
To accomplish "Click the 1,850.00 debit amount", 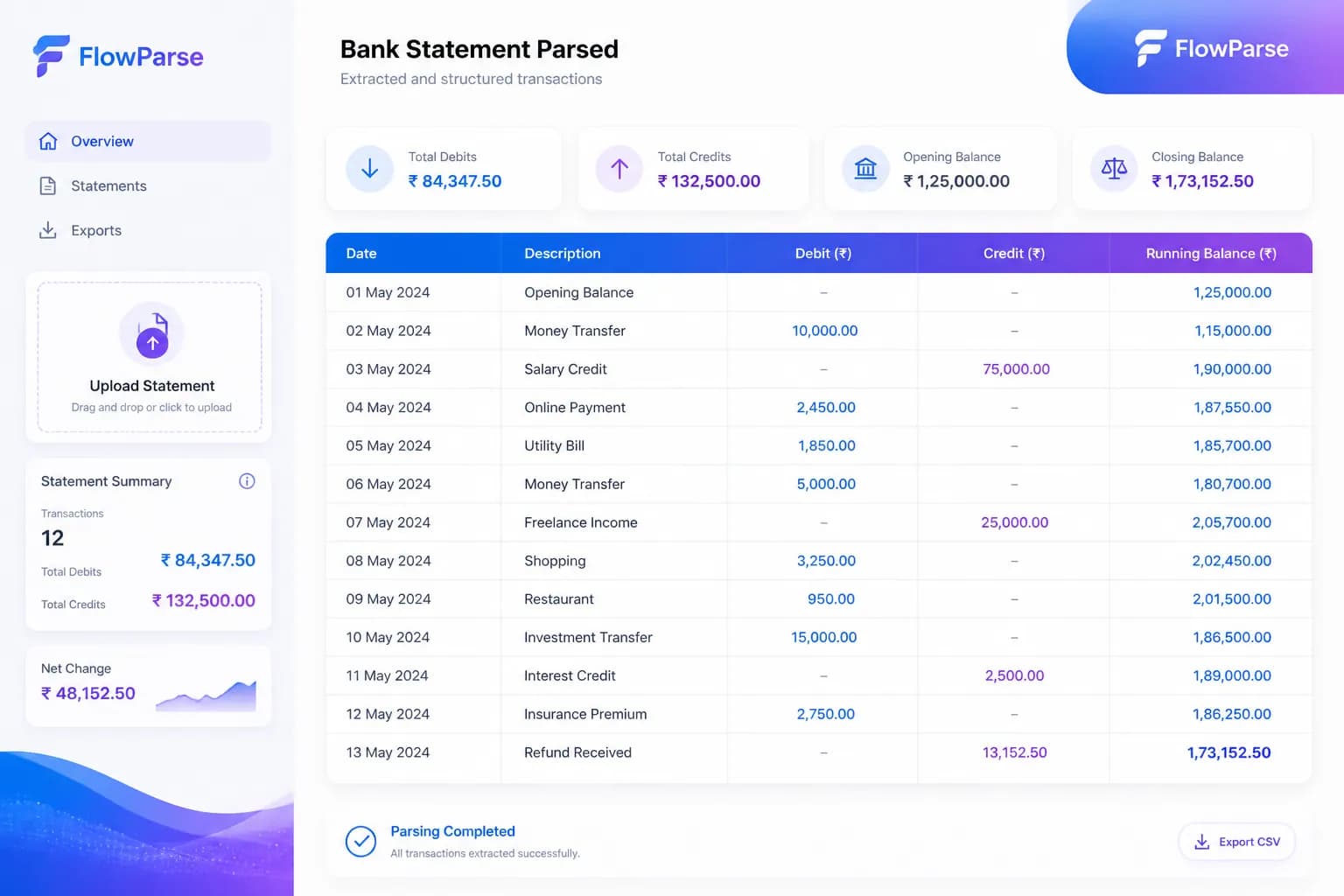I will [827, 446].
